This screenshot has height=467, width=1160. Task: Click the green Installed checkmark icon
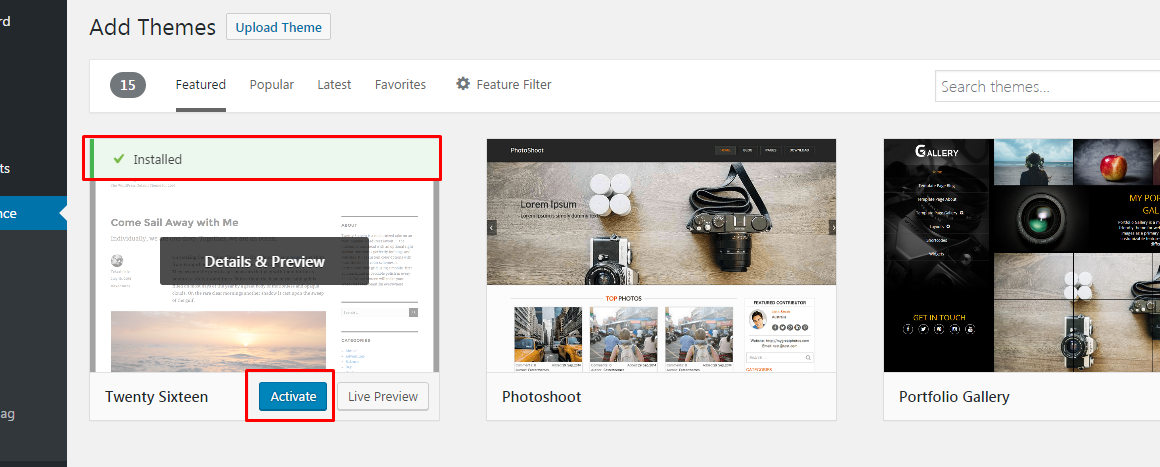(118, 158)
